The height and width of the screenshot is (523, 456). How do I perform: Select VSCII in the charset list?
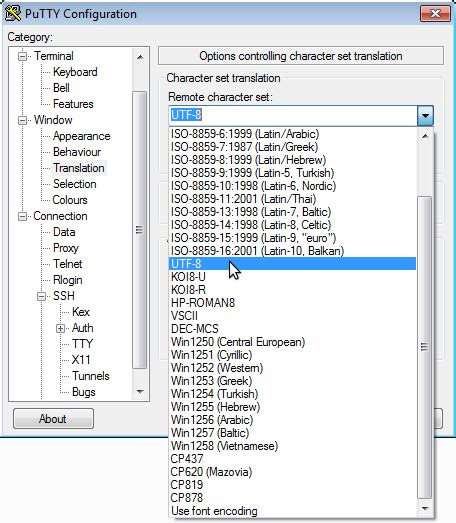point(293,316)
